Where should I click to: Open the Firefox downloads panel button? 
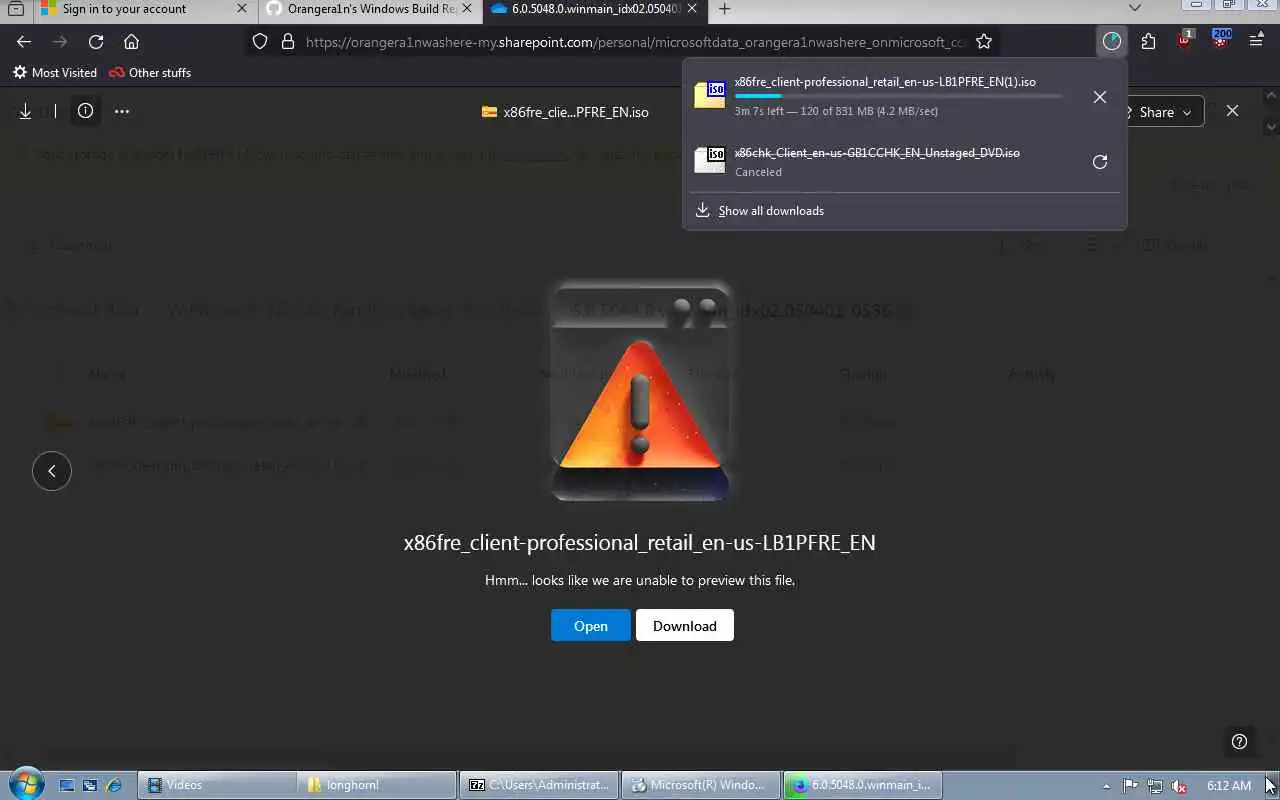pyautogui.click(x=1112, y=42)
